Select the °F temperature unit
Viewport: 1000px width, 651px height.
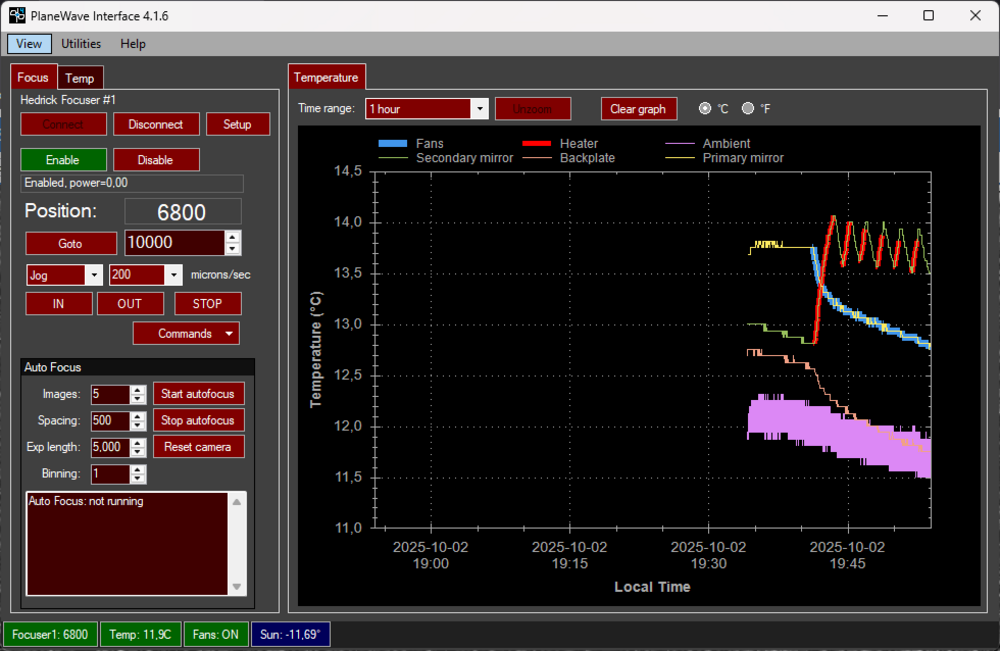pyautogui.click(x=747, y=108)
